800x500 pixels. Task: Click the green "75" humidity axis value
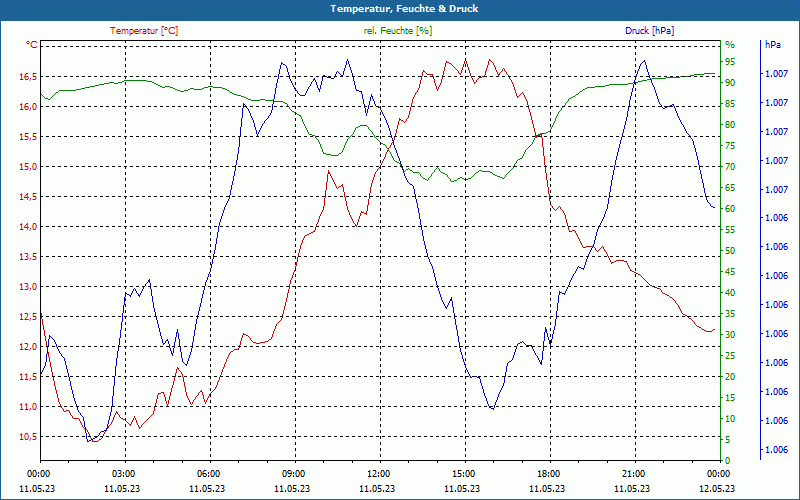coord(730,146)
